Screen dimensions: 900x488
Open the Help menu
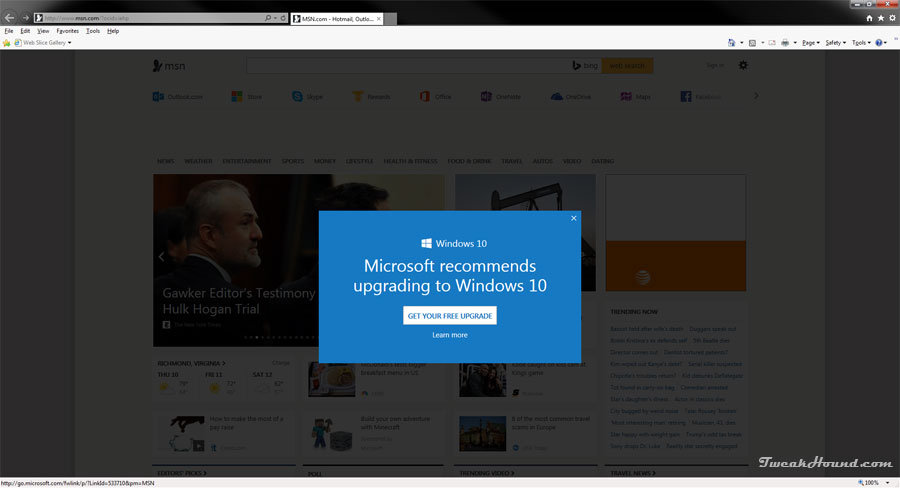click(113, 31)
